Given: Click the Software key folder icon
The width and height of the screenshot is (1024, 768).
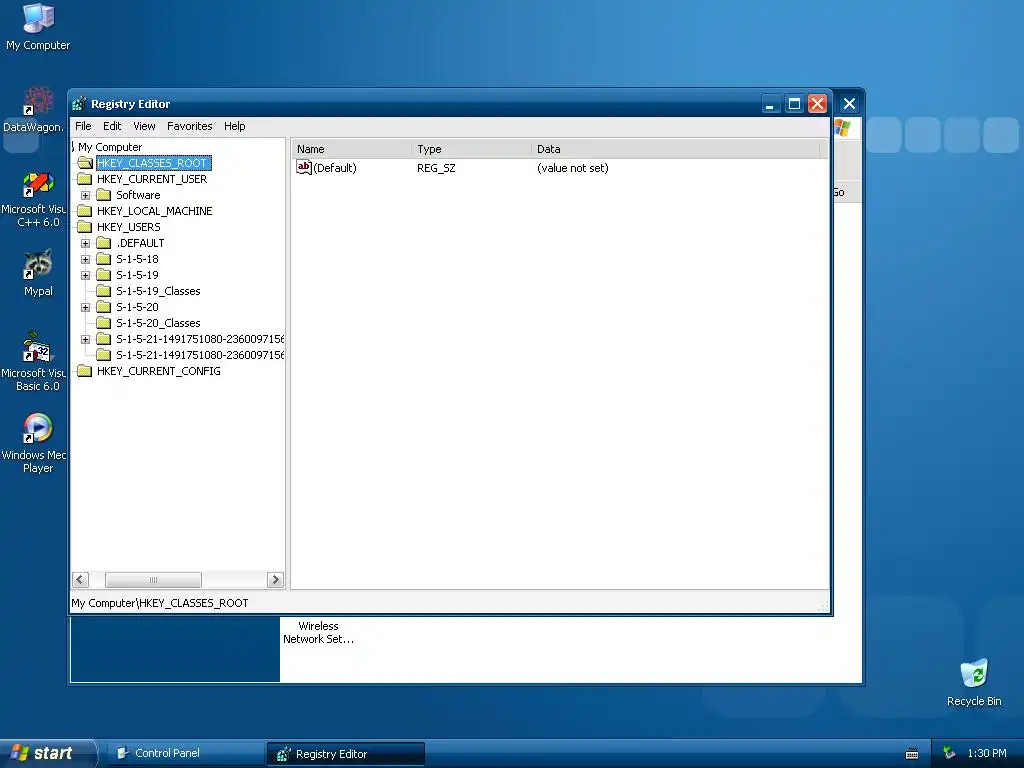Looking at the screenshot, I should click(x=104, y=195).
